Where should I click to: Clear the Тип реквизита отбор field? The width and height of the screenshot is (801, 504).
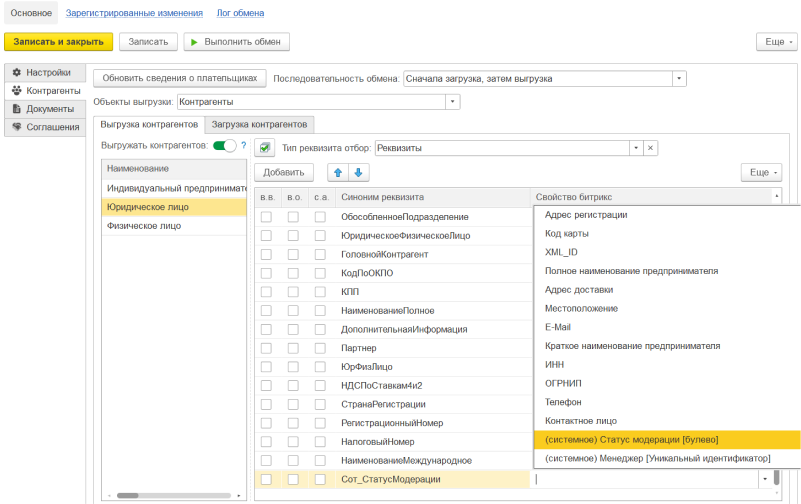[x=650, y=148]
